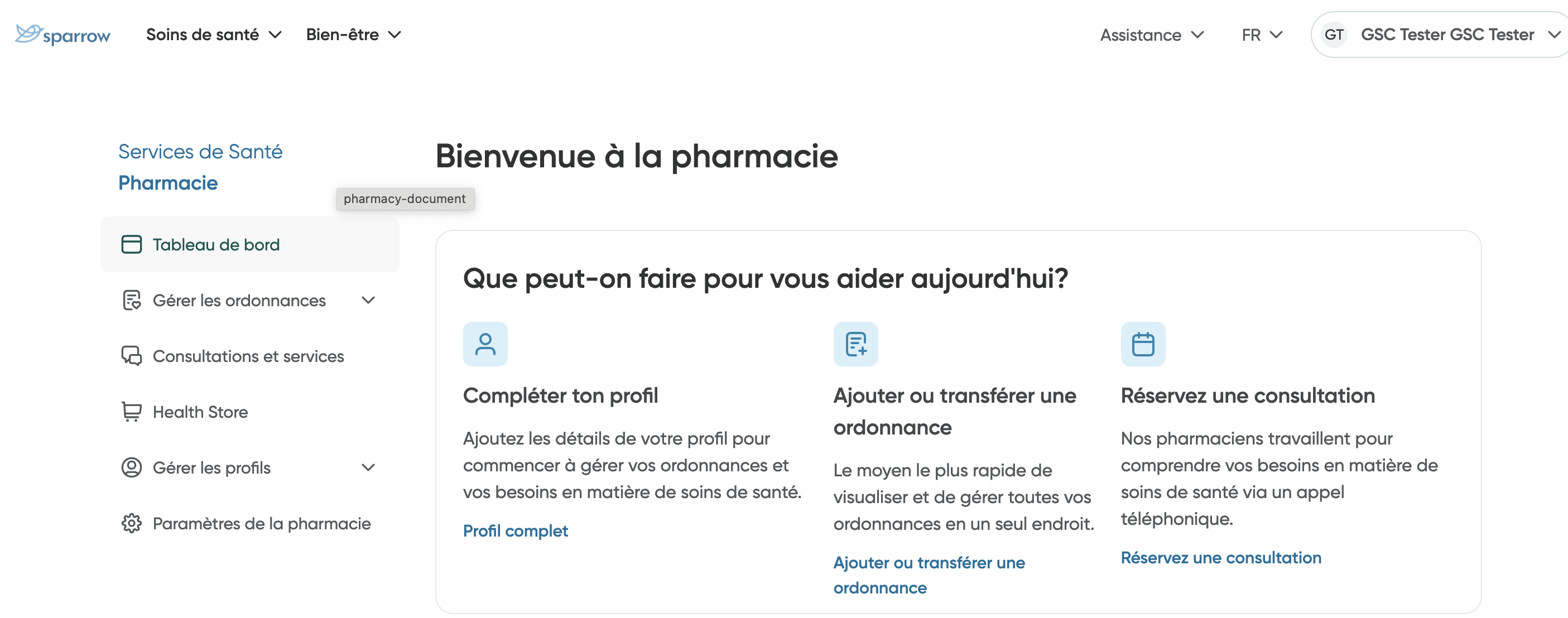The image size is (1568, 618).
Task: Open Paramètres de la pharmacie gear icon
Action: (132, 523)
